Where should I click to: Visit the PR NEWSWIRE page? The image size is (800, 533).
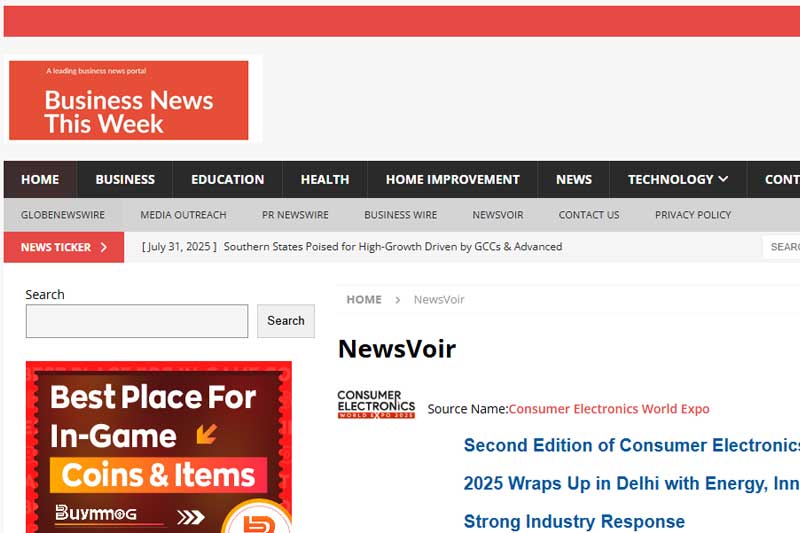coord(295,215)
